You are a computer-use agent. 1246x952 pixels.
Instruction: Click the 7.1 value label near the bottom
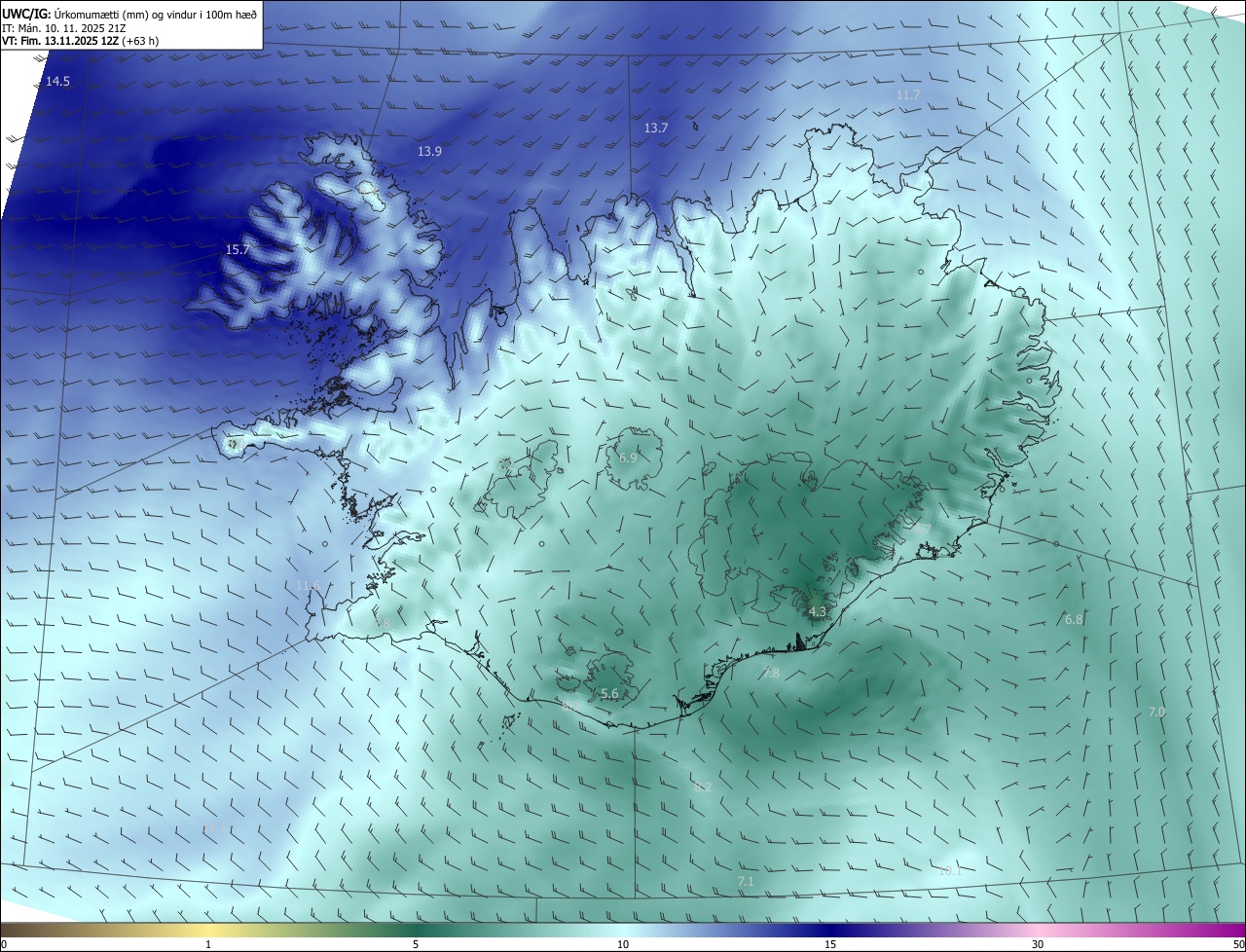pyautogui.click(x=746, y=882)
